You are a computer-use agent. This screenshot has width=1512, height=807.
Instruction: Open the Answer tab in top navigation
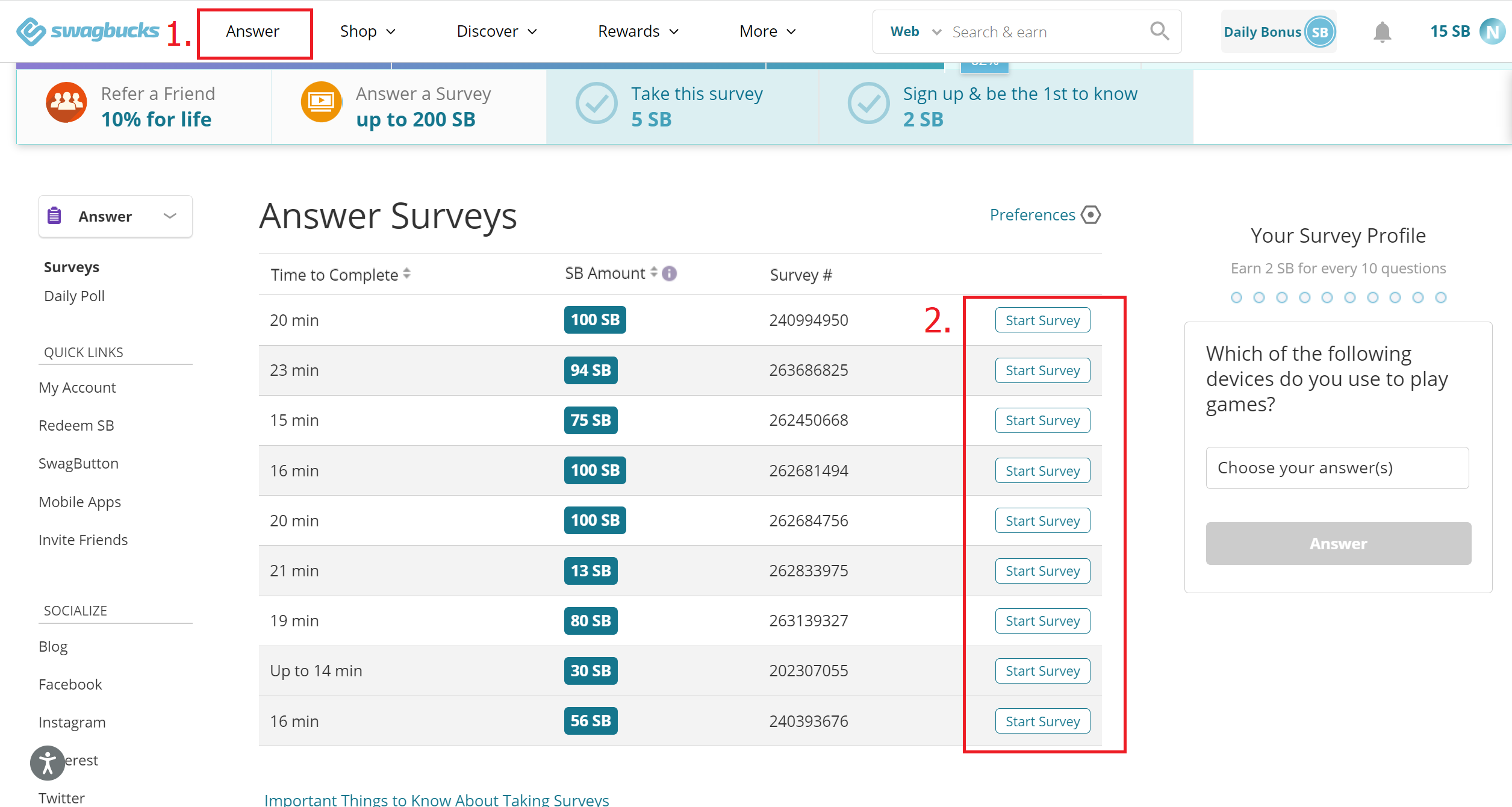253,31
